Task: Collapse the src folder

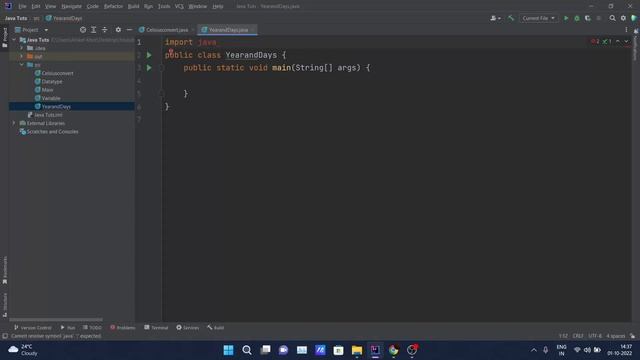Action: click(x=22, y=65)
